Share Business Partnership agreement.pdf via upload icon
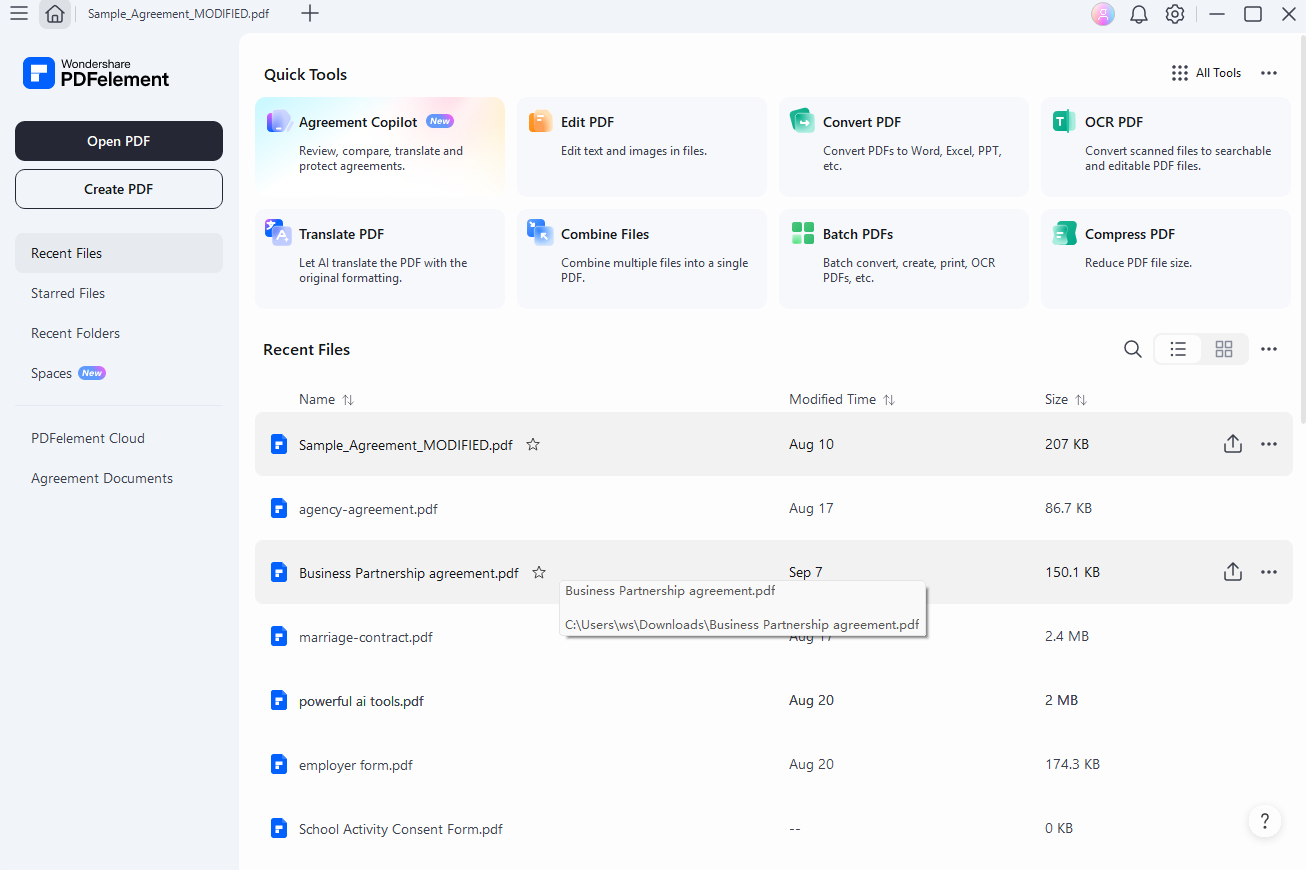This screenshot has width=1306, height=870. point(1233,572)
